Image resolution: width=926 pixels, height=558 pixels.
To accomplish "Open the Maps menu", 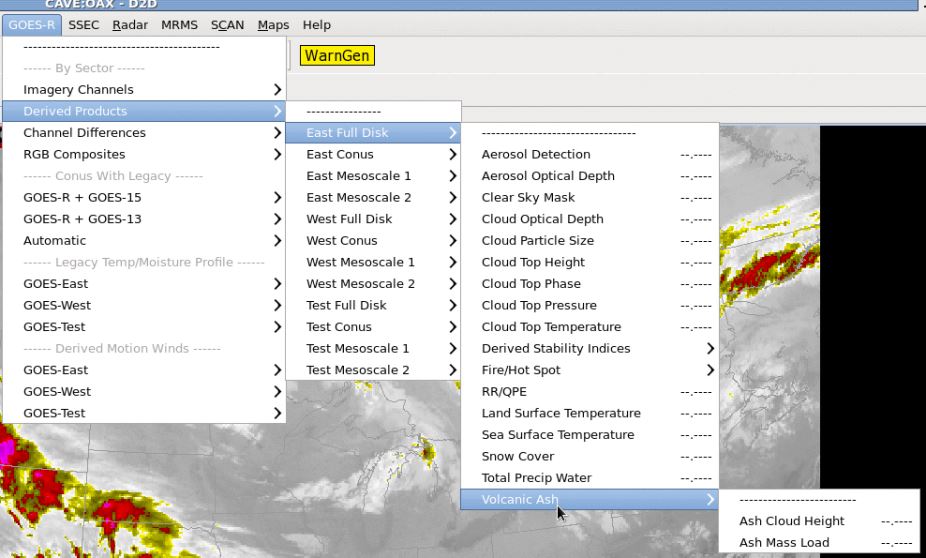I will pos(273,25).
